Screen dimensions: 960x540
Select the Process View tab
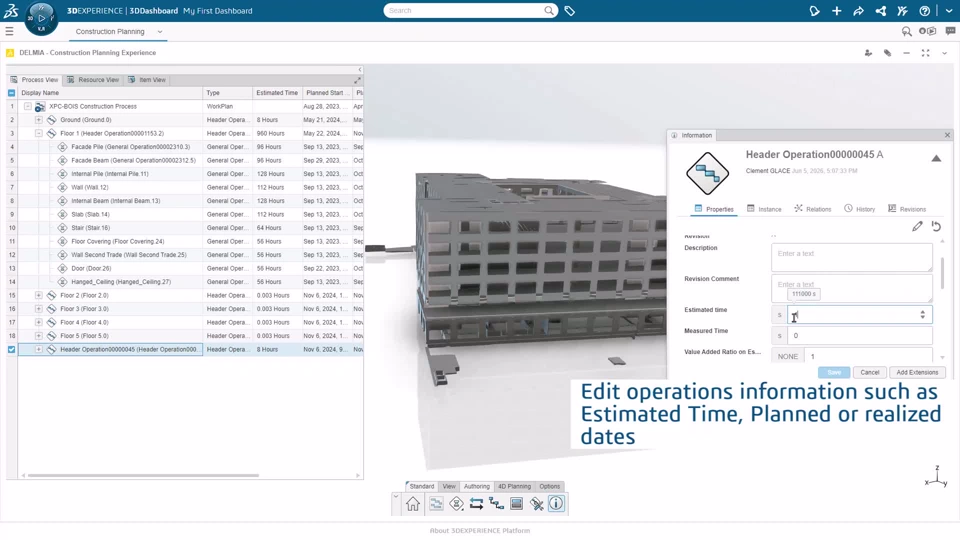point(34,80)
